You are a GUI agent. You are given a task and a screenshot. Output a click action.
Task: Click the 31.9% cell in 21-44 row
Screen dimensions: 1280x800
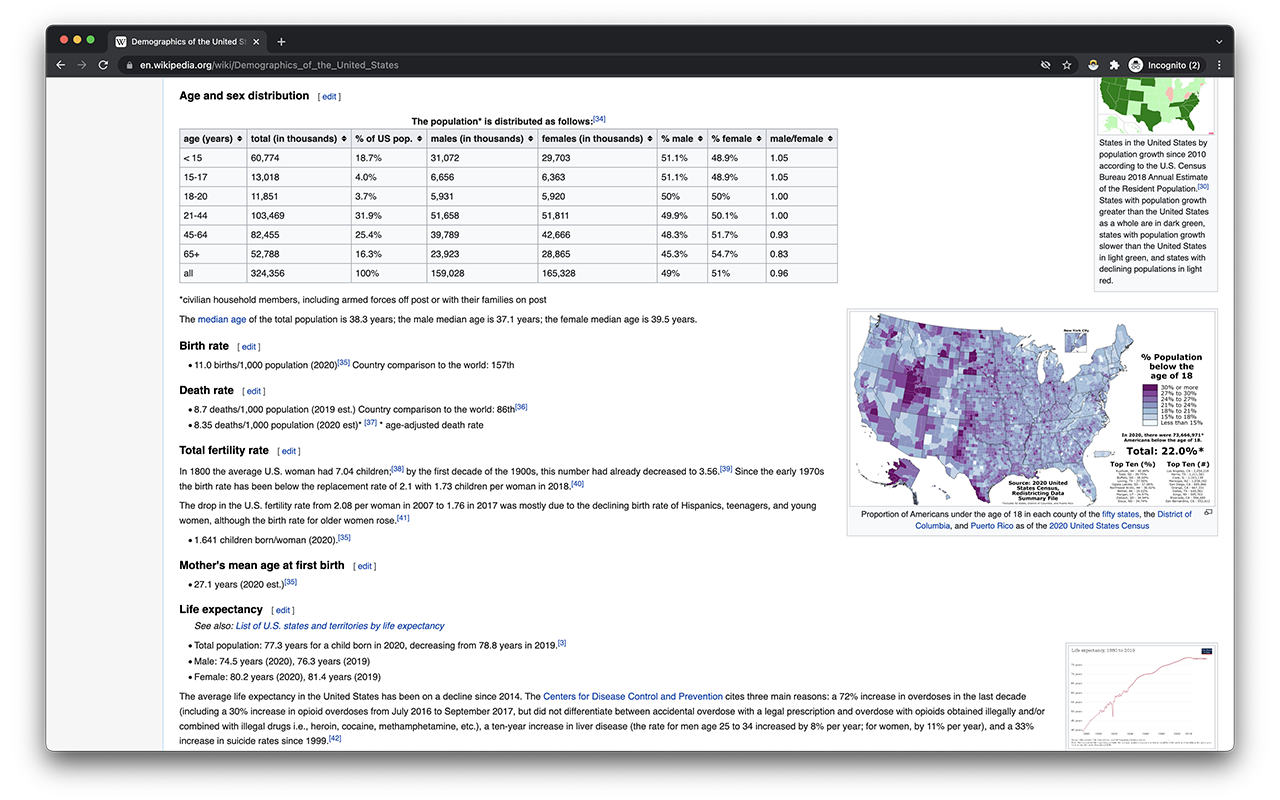coord(388,216)
